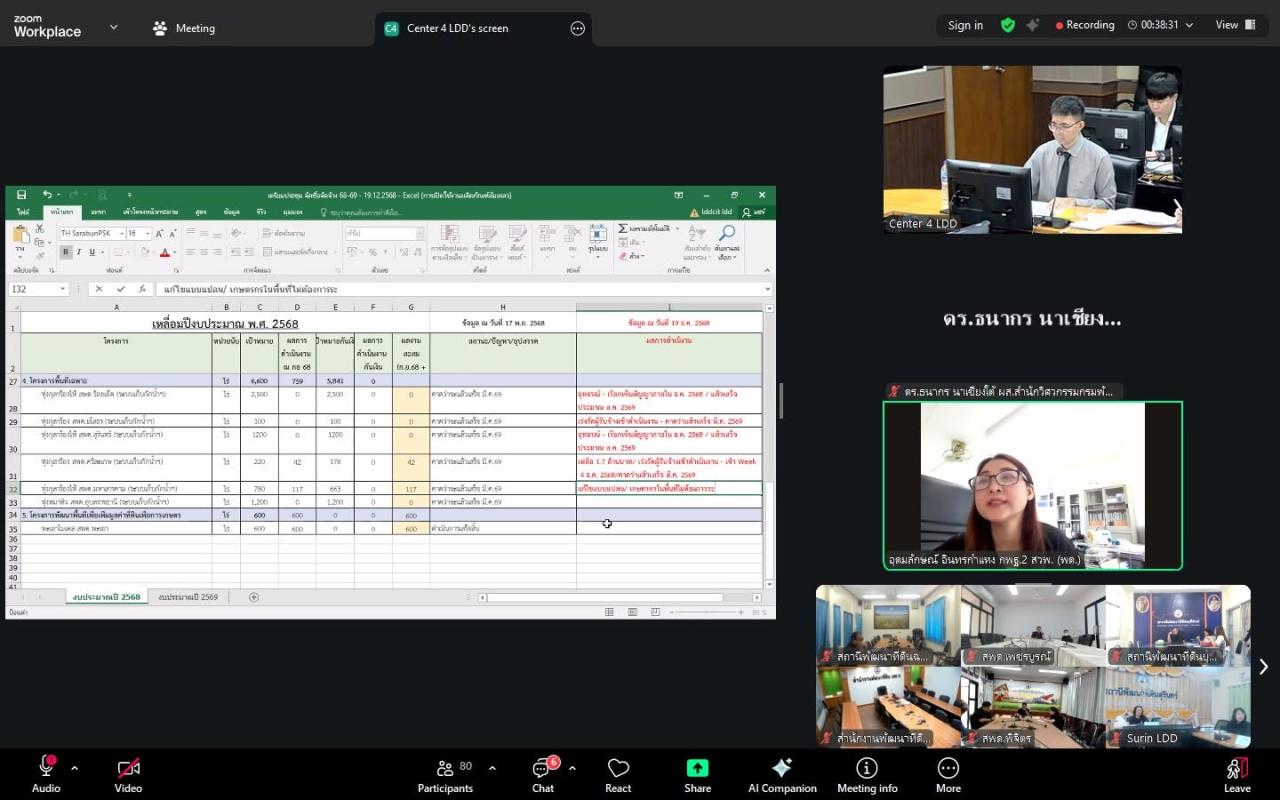Click Undo arrow in Excel quick access
The image size is (1280, 800).
46,195
